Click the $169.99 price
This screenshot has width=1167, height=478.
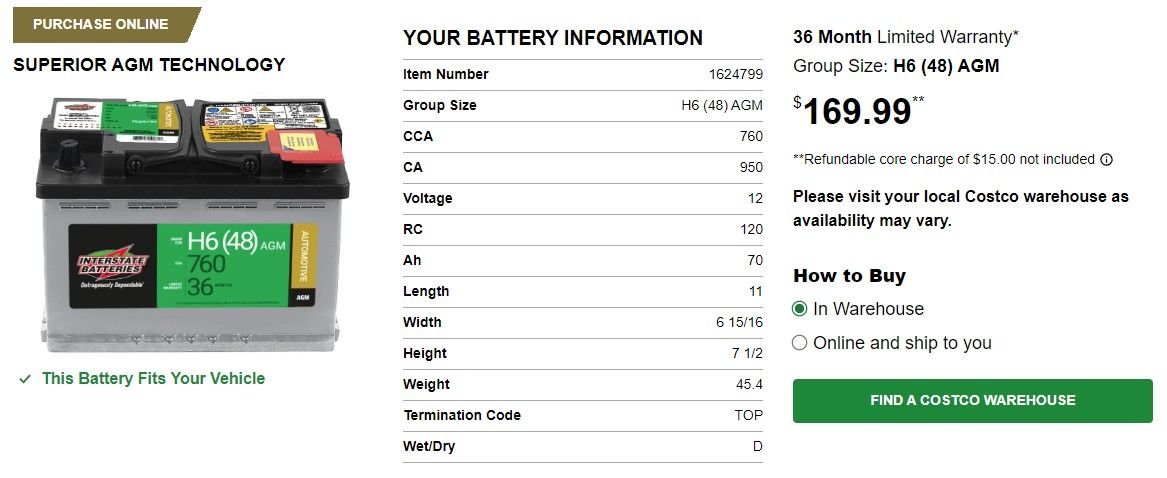pos(858,112)
